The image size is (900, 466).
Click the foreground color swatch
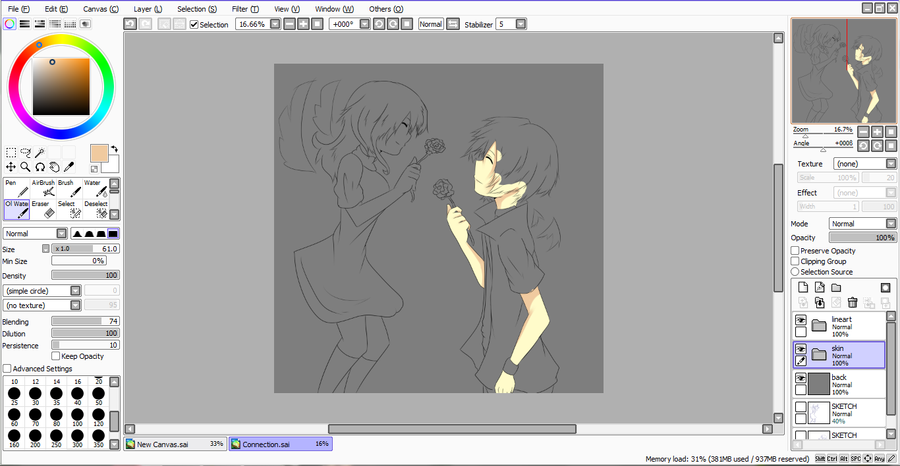[100, 154]
